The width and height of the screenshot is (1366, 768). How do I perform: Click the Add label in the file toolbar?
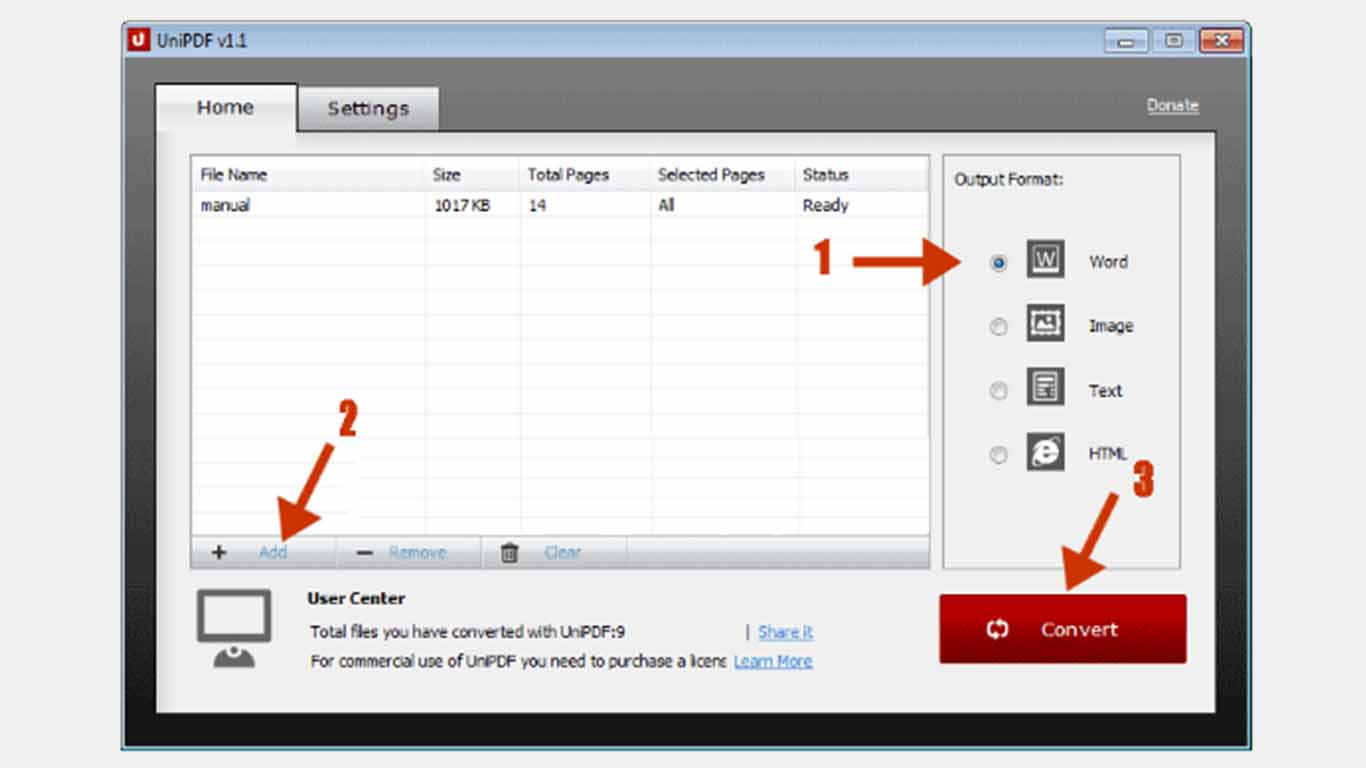tap(273, 552)
